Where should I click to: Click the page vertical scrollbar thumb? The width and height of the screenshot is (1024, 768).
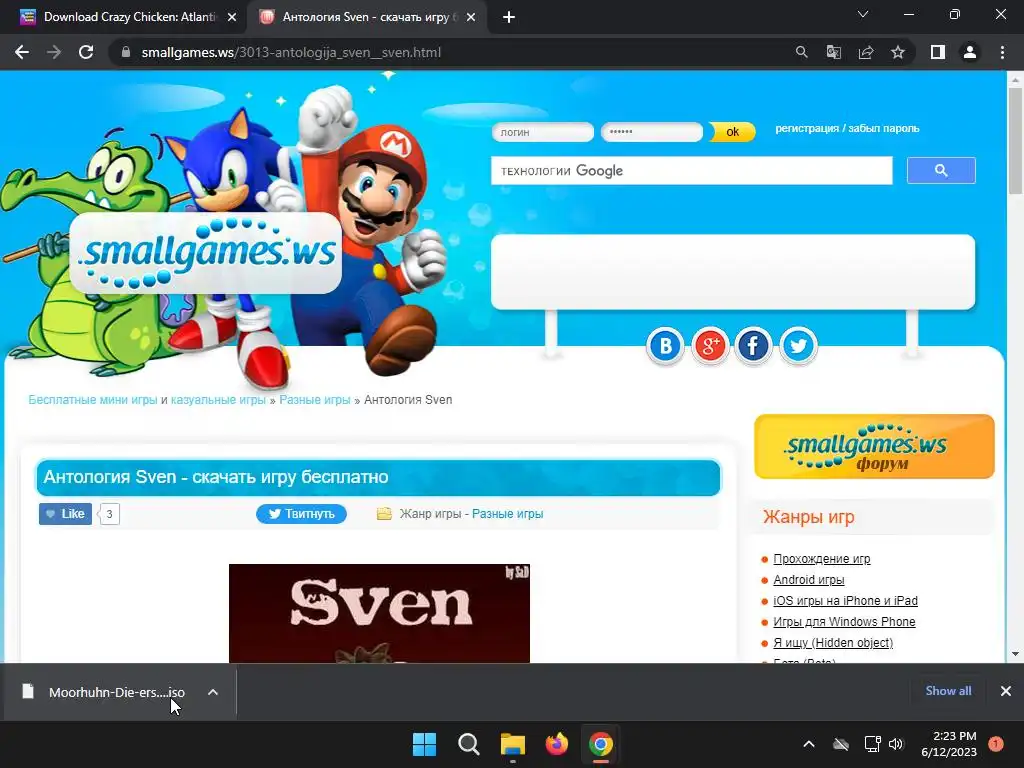pyautogui.click(x=1015, y=140)
